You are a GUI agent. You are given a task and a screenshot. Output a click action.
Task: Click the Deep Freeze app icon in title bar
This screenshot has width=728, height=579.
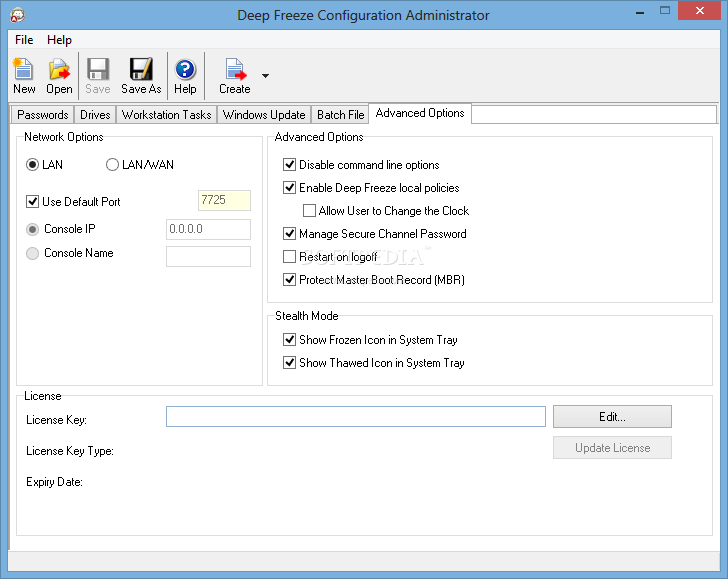[x=17, y=15]
